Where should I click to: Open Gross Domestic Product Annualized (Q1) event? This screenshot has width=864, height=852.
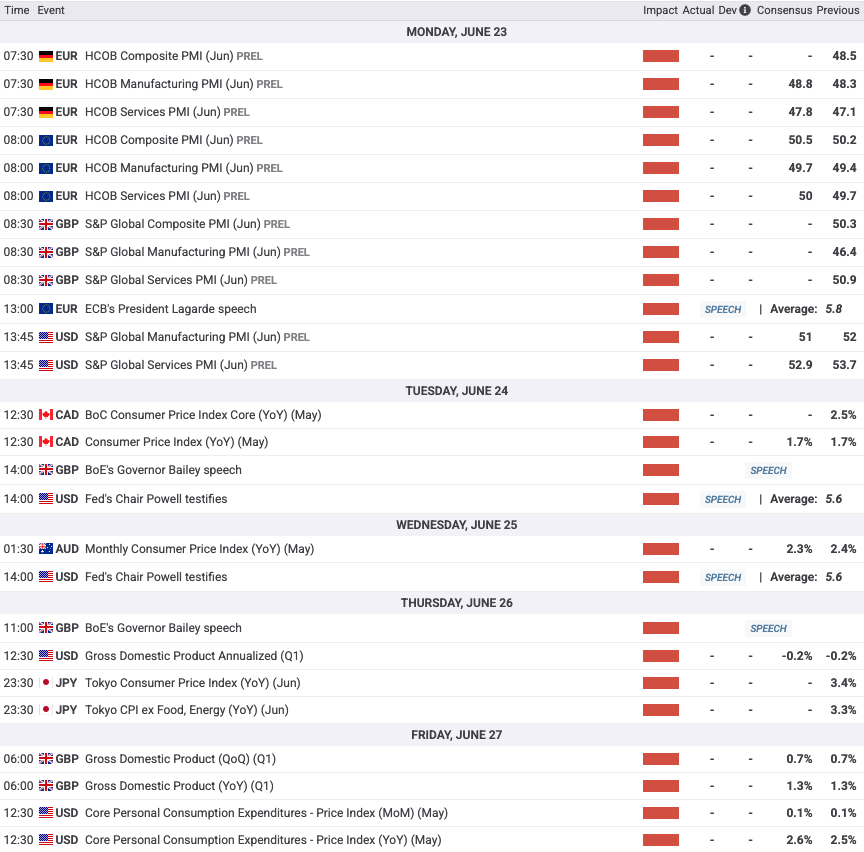(x=194, y=656)
